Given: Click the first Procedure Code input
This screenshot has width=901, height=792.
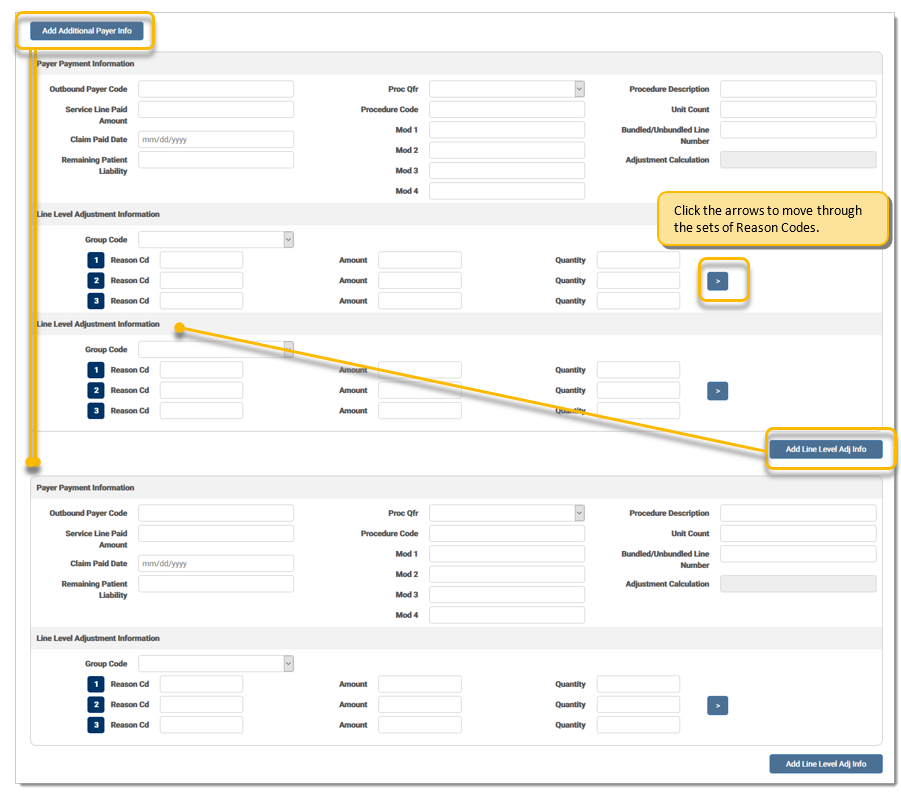Looking at the screenshot, I should pos(506,109).
